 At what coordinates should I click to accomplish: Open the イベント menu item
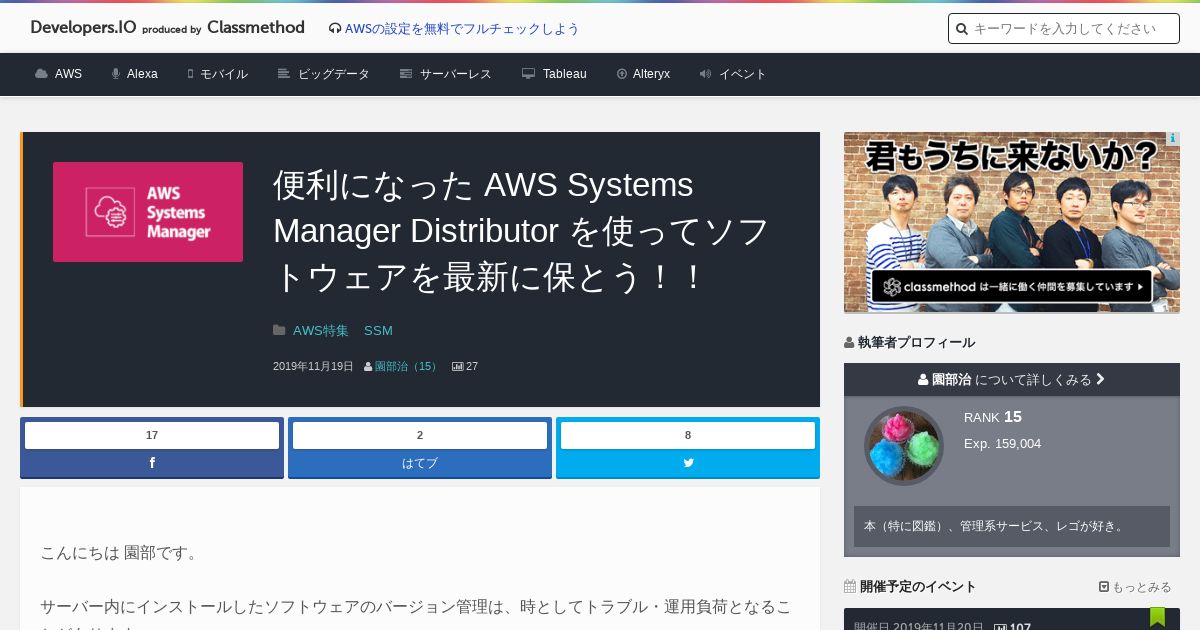tap(743, 74)
